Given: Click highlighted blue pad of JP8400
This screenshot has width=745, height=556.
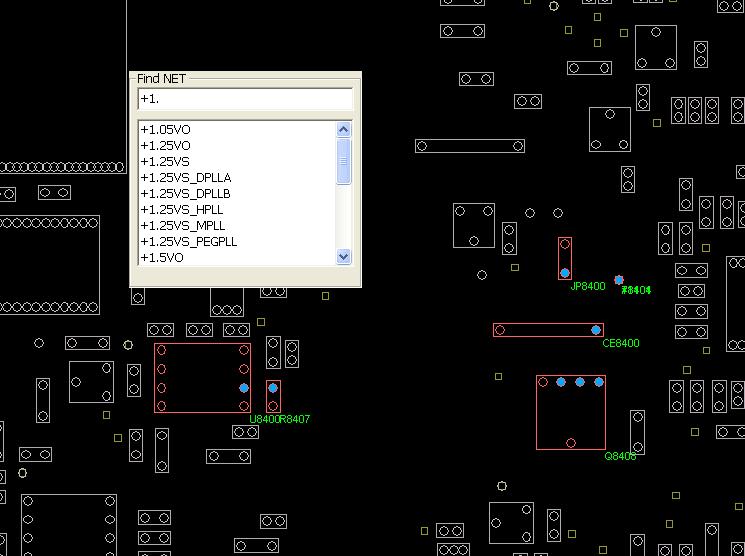Looking at the screenshot, I should click(x=564, y=273).
